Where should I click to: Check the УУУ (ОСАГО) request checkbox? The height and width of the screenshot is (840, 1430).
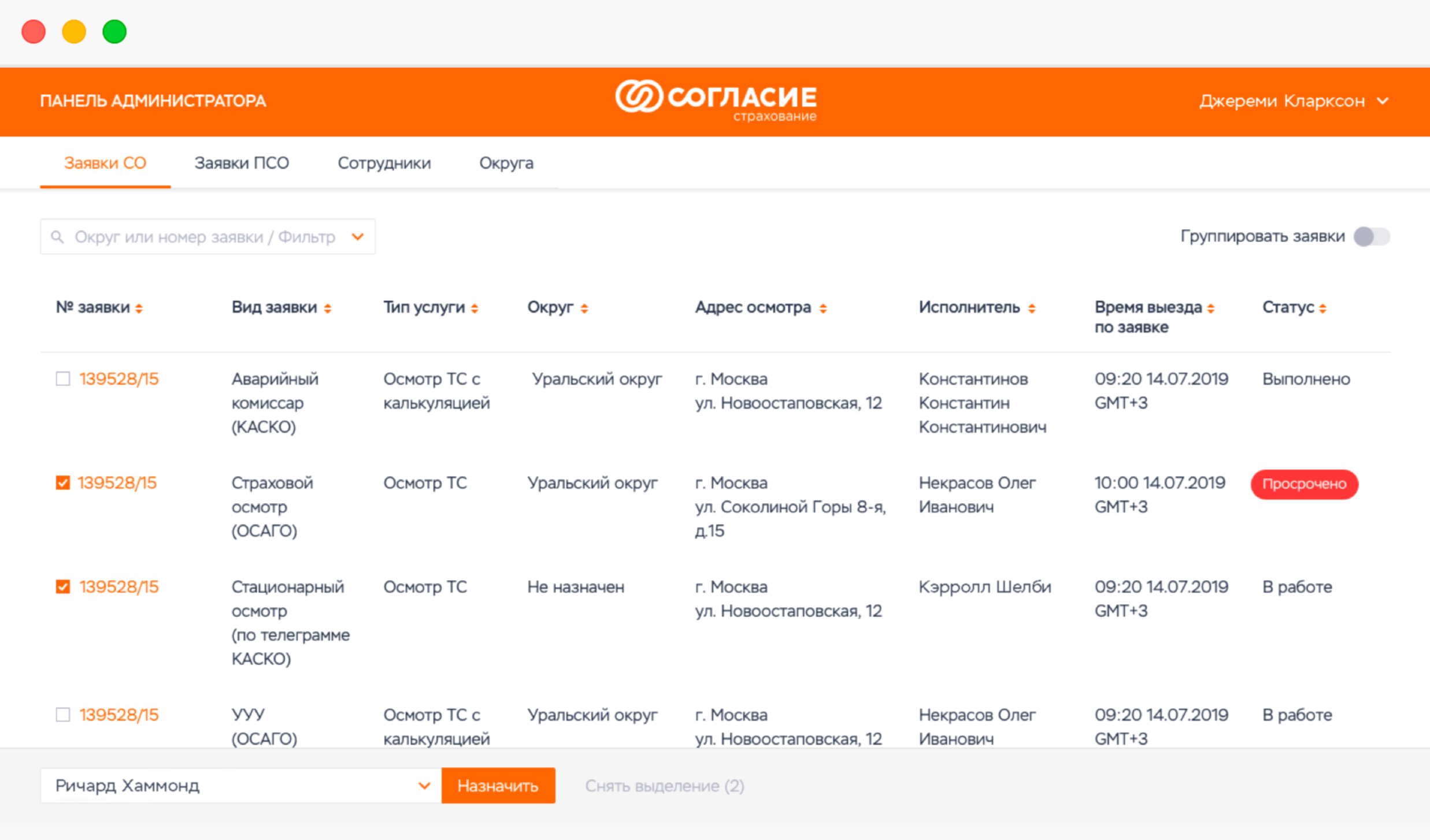63,715
